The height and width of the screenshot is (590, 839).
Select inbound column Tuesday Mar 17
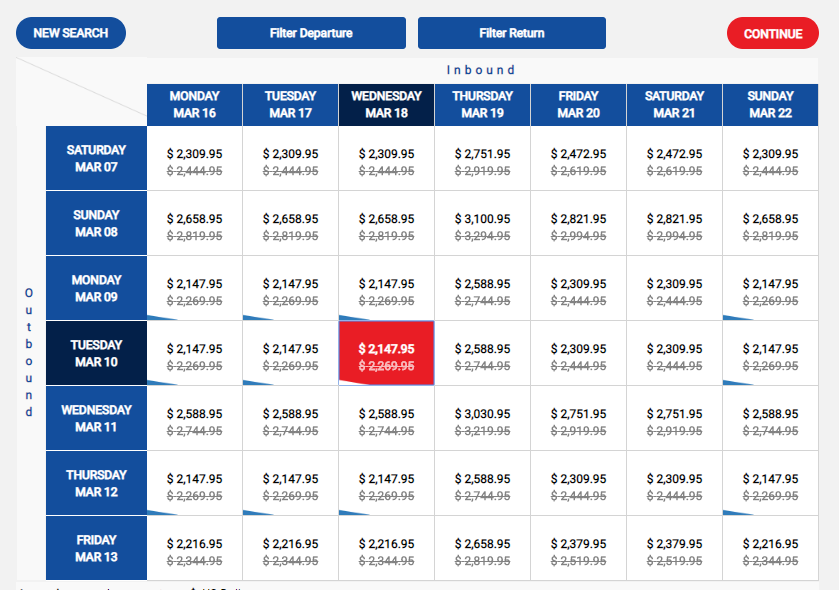point(291,105)
